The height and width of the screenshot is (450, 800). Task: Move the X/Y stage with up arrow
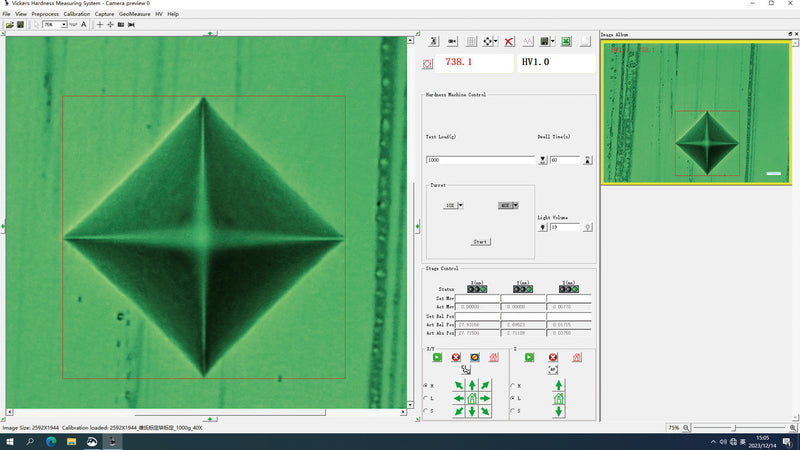coord(472,385)
